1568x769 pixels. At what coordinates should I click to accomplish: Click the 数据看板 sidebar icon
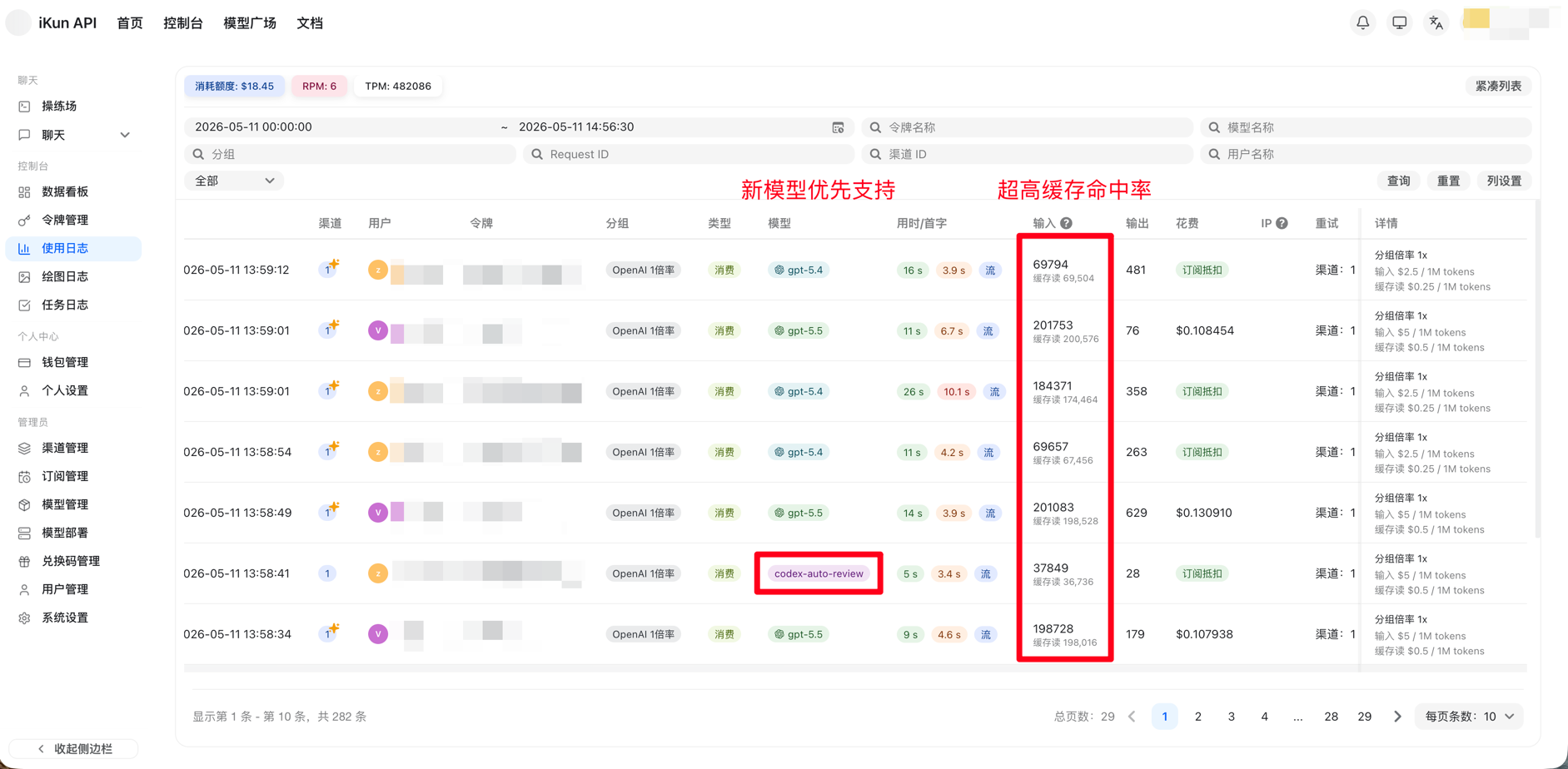coord(24,192)
